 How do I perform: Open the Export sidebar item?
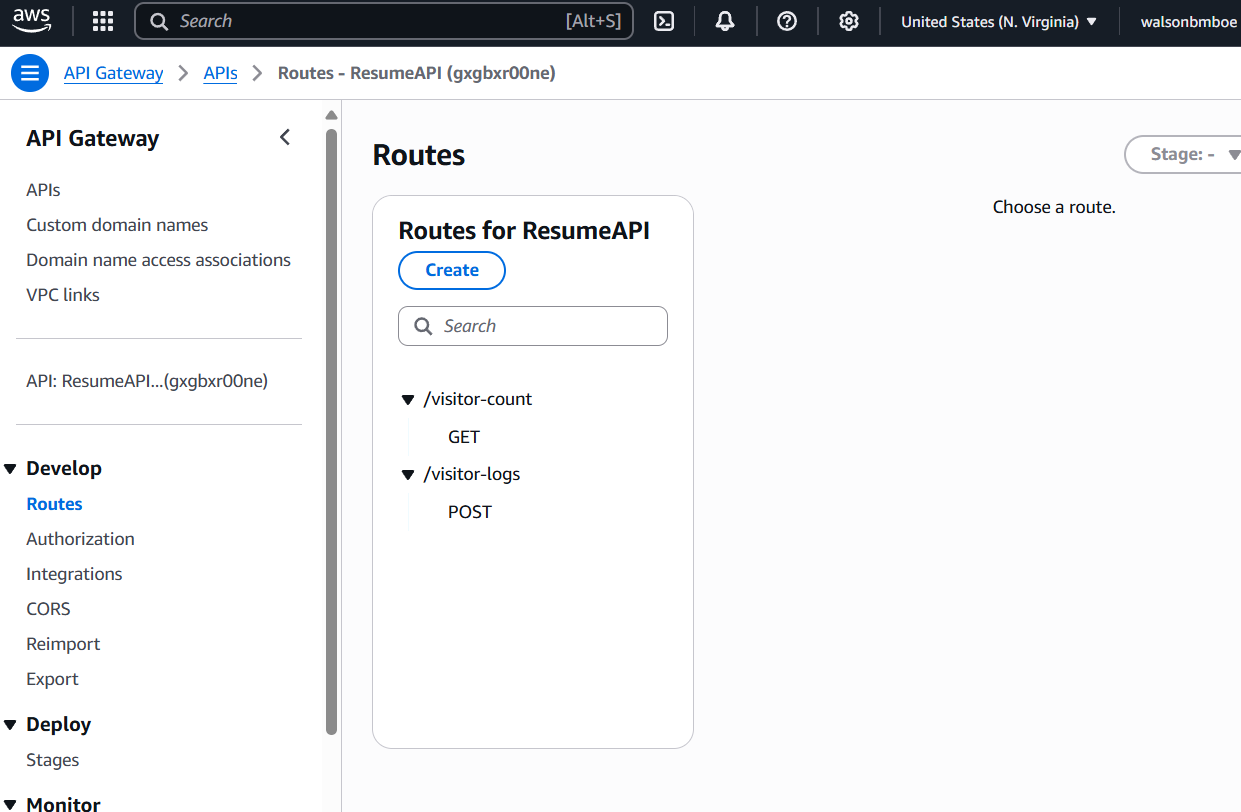click(52, 679)
